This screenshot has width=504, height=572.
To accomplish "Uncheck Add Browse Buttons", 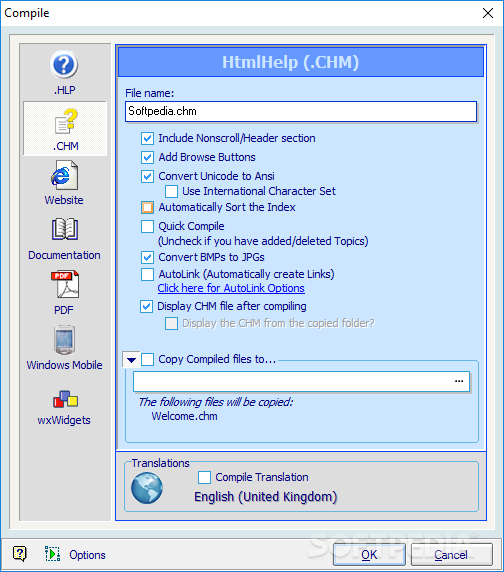I will pyautogui.click(x=147, y=157).
